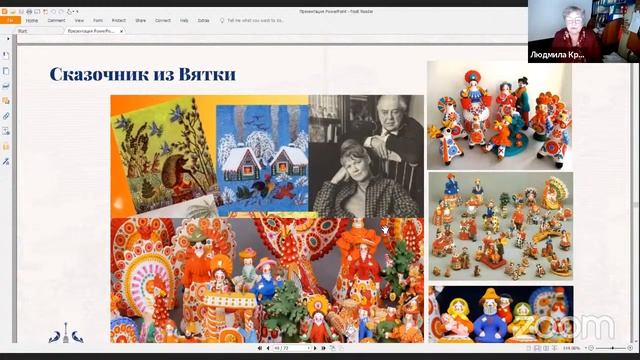Viewport: 640px width, 360px height.
Task: Select the Презентация PowerPoint document tab
Action: pos(91,31)
